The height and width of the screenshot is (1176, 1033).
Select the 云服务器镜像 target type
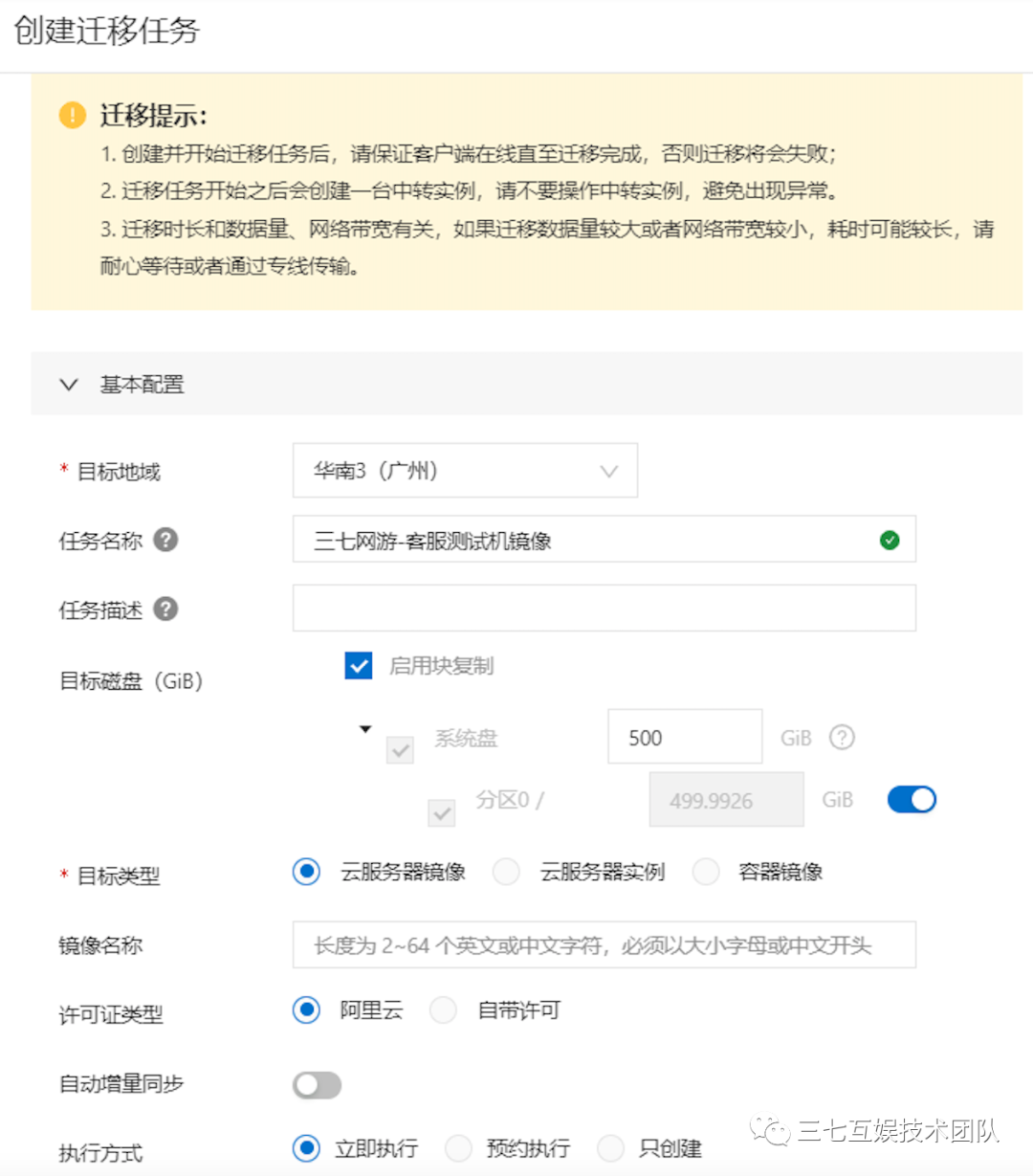pyautogui.click(x=306, y=872)
